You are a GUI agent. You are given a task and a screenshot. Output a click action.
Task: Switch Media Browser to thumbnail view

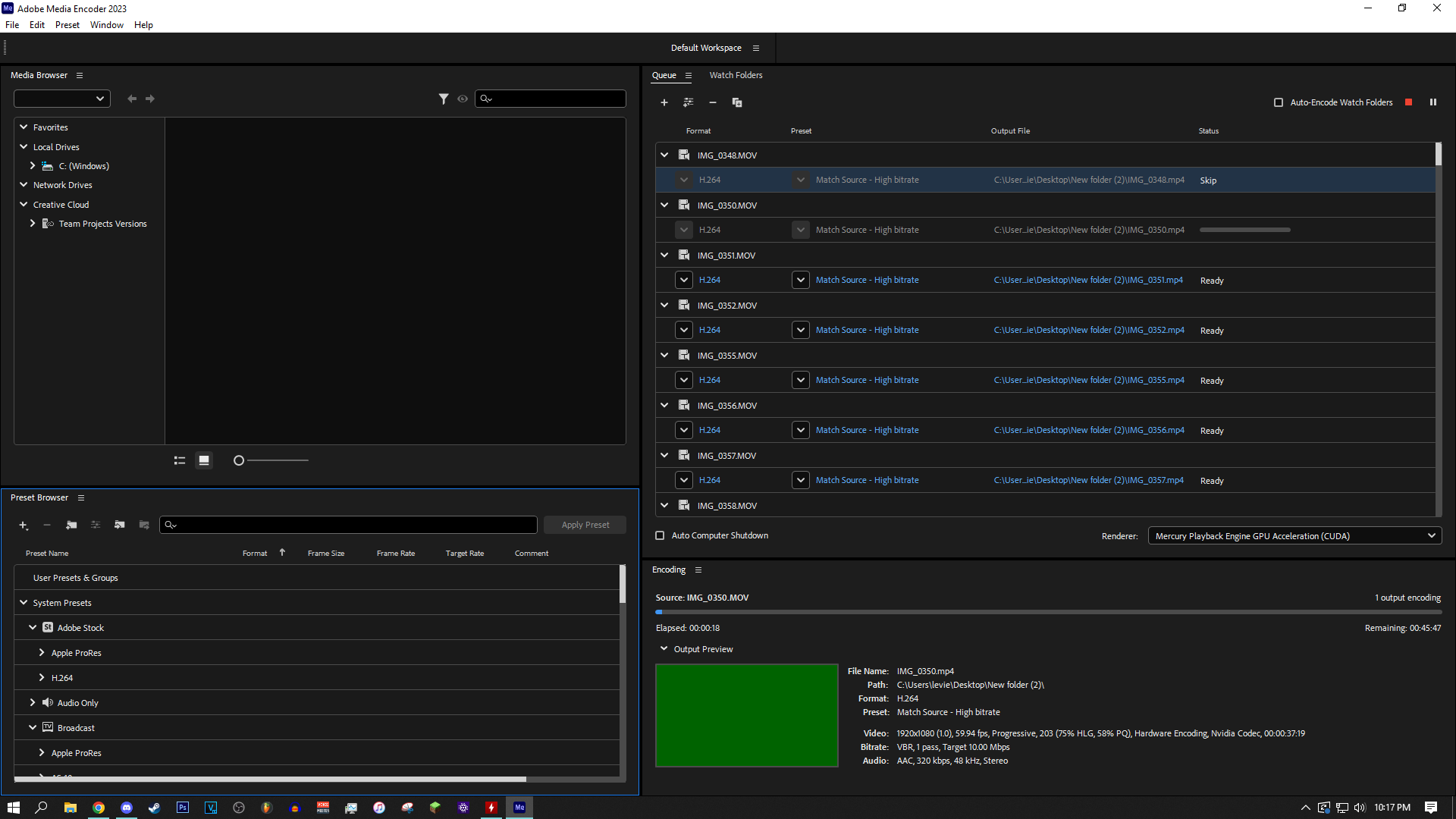(204, 460)
